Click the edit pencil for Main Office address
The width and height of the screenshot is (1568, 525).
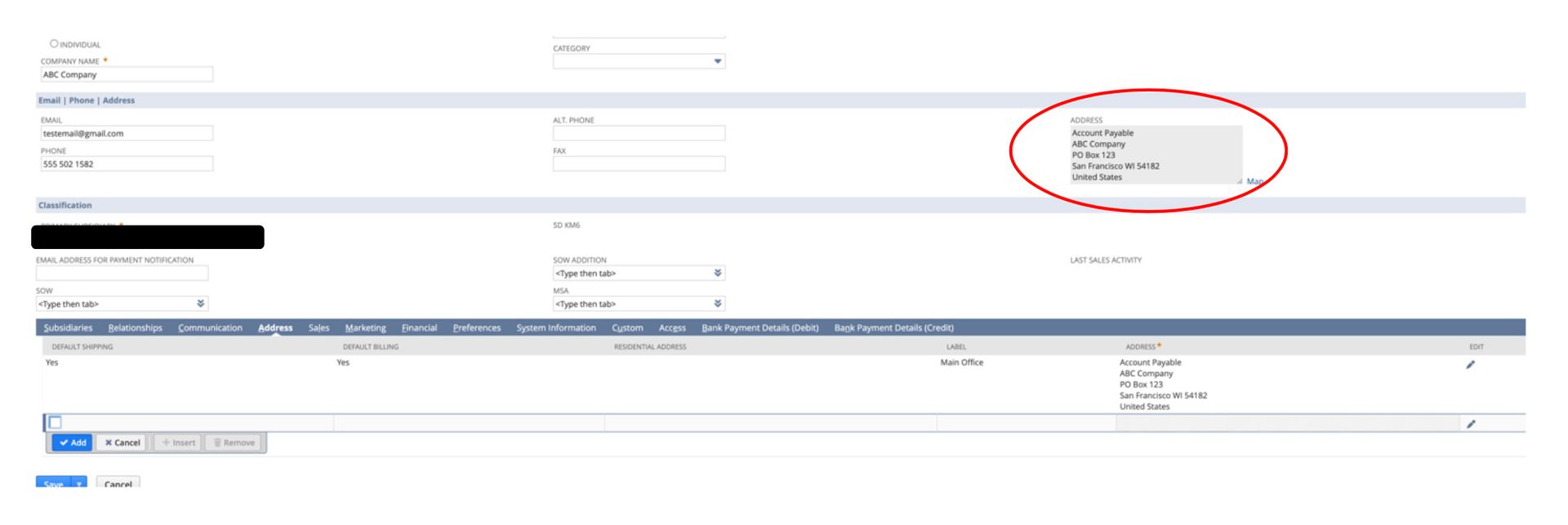[1470, 365]
